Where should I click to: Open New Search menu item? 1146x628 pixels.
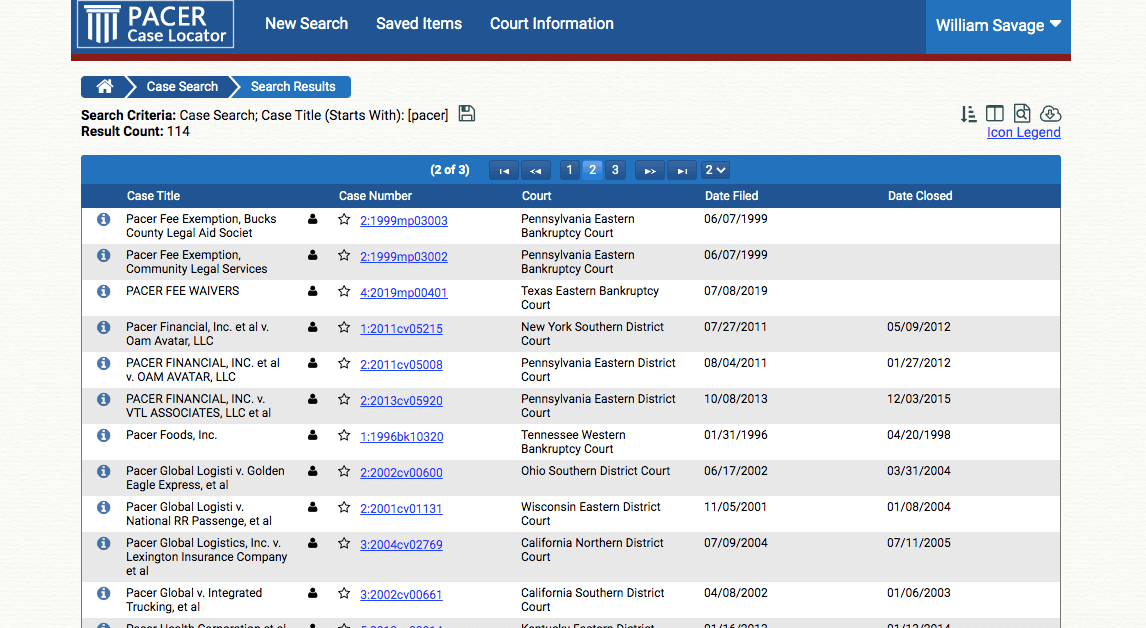306,23
